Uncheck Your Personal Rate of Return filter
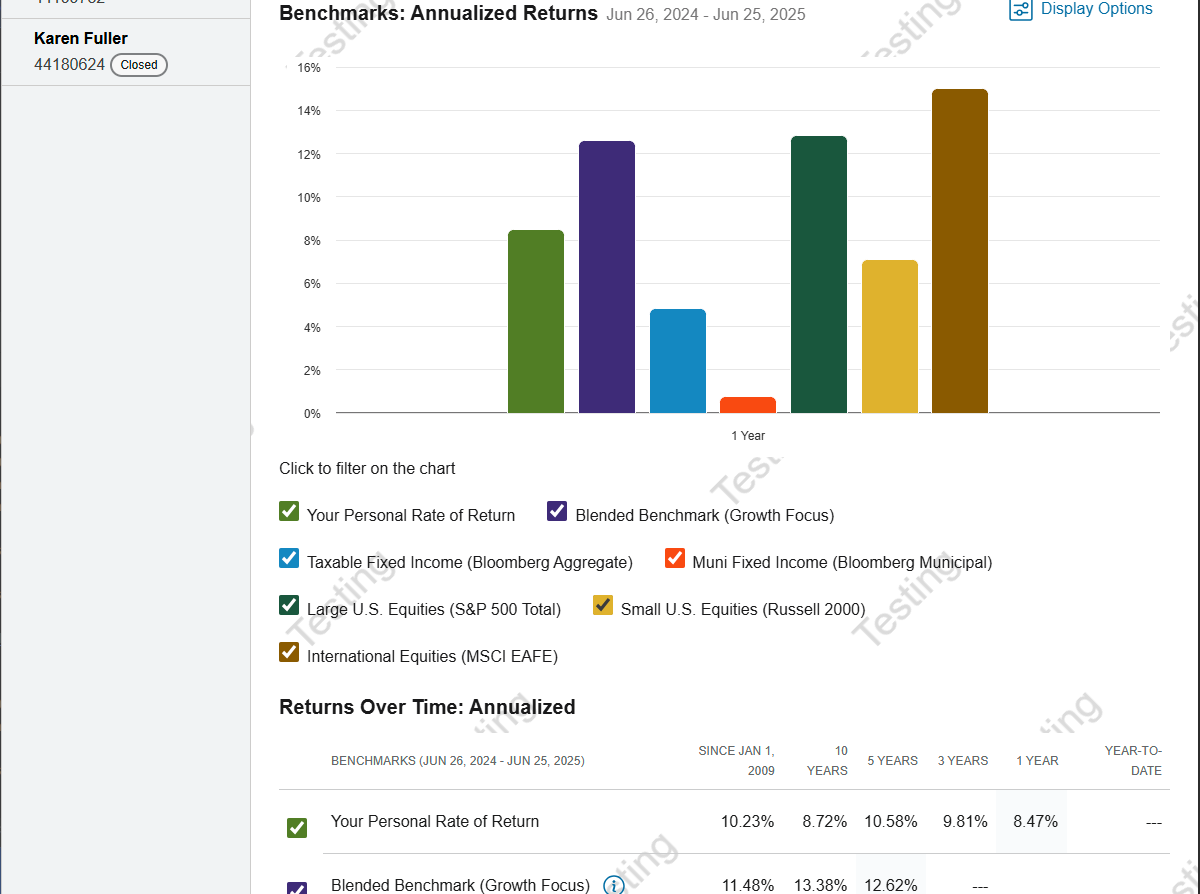 (289, 512)
